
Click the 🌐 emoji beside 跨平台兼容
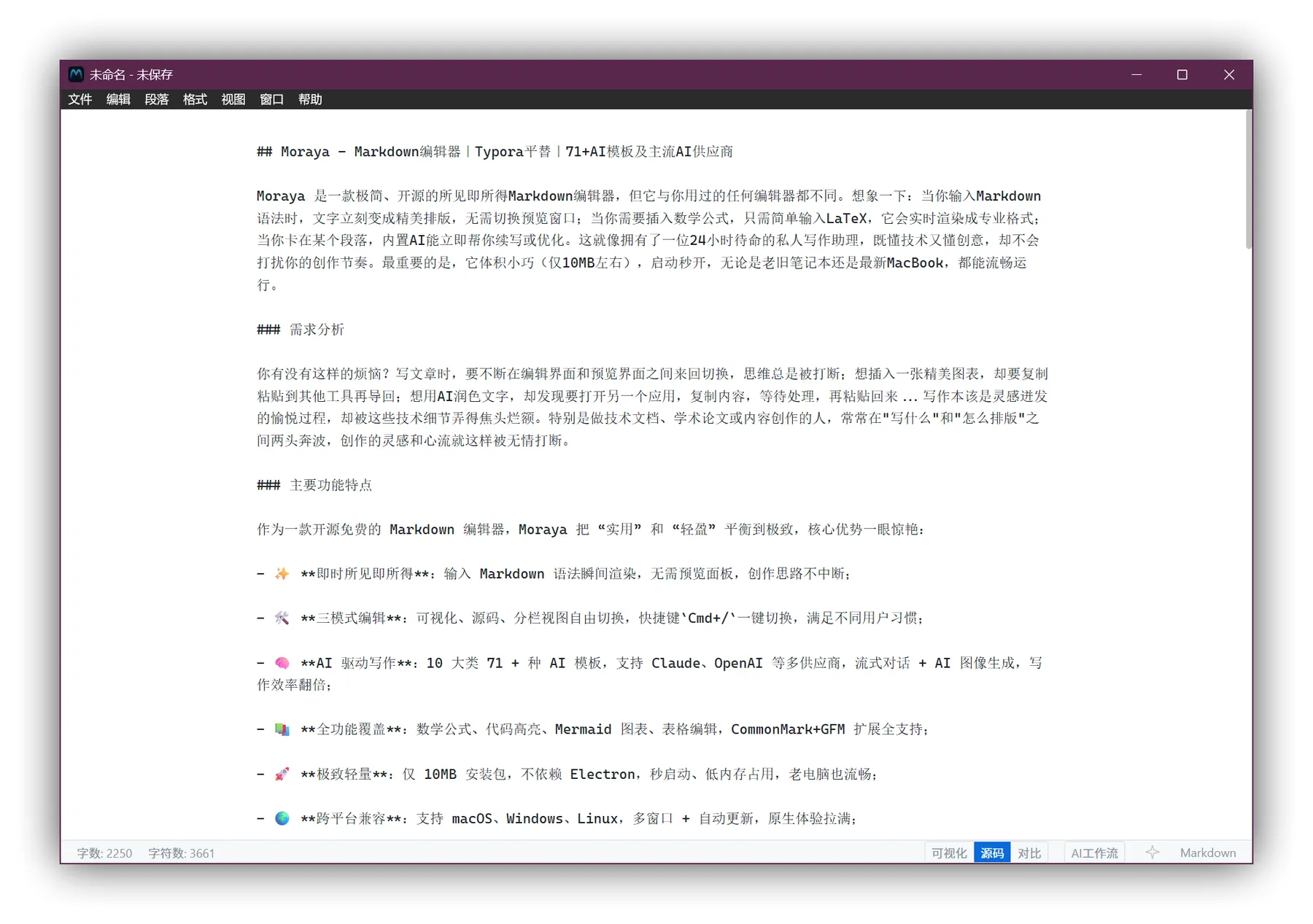[x=282, y=818]
